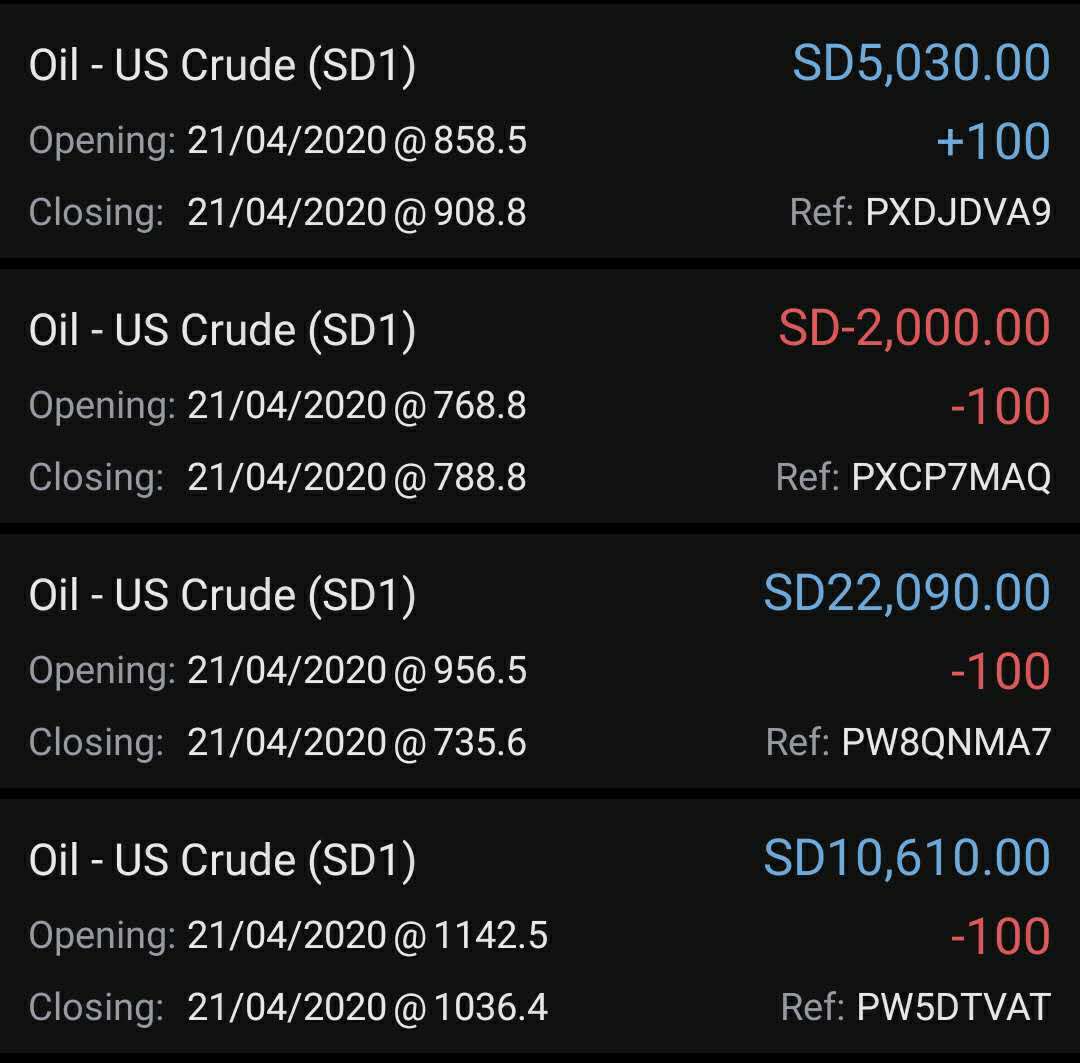Select the closing entry at 735.6

tap(356, 742)
